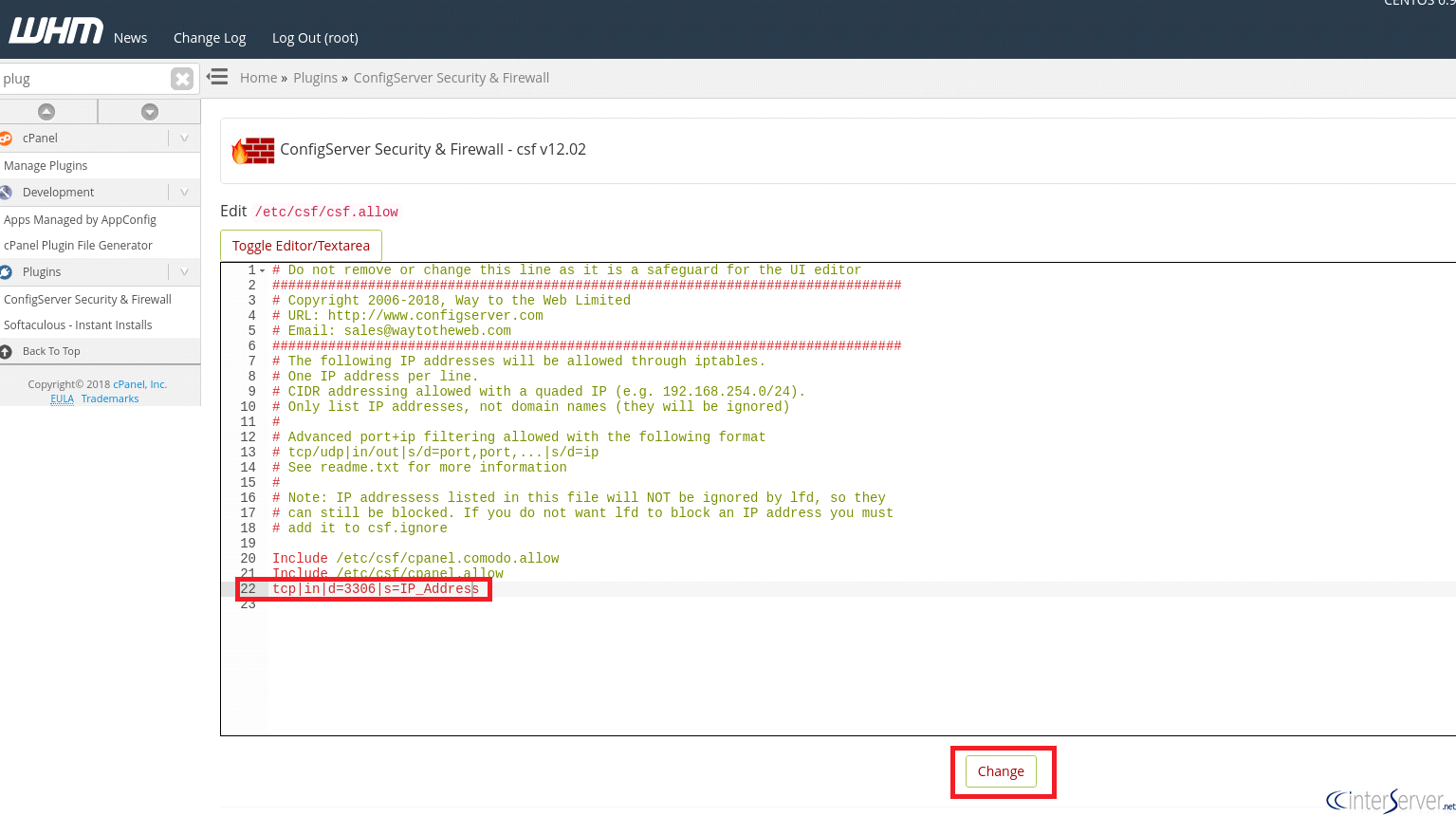Click the sidebar scroll-down arrow button

(150, 112)
